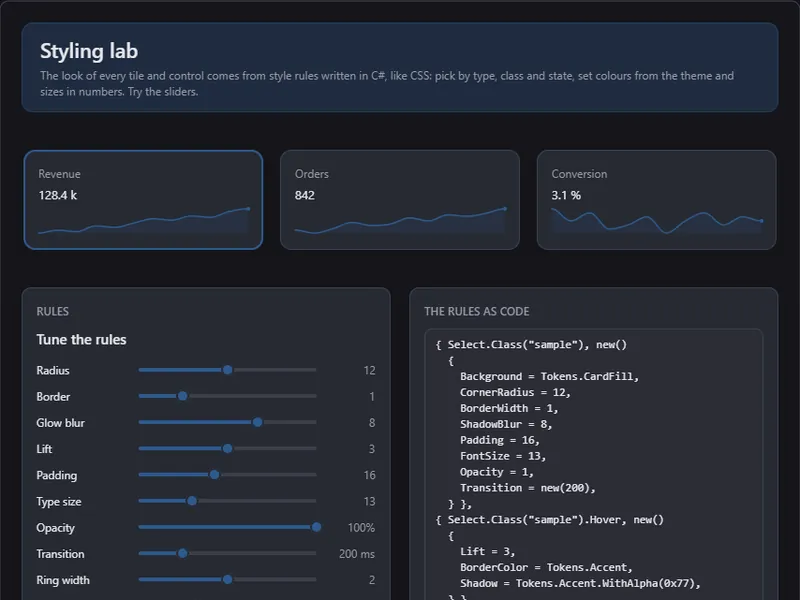Click code line "Lift = 3,"
The width and height of the screenshot is (800, 600).
coord(488,552)
